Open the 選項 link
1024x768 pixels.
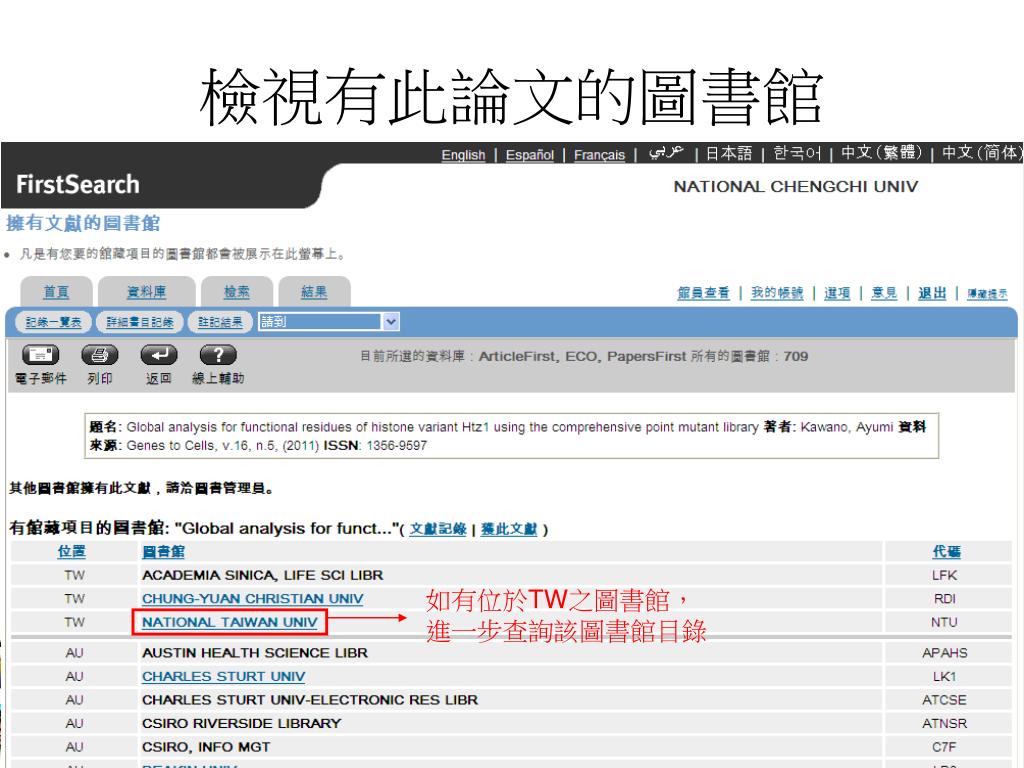[837, 293]
